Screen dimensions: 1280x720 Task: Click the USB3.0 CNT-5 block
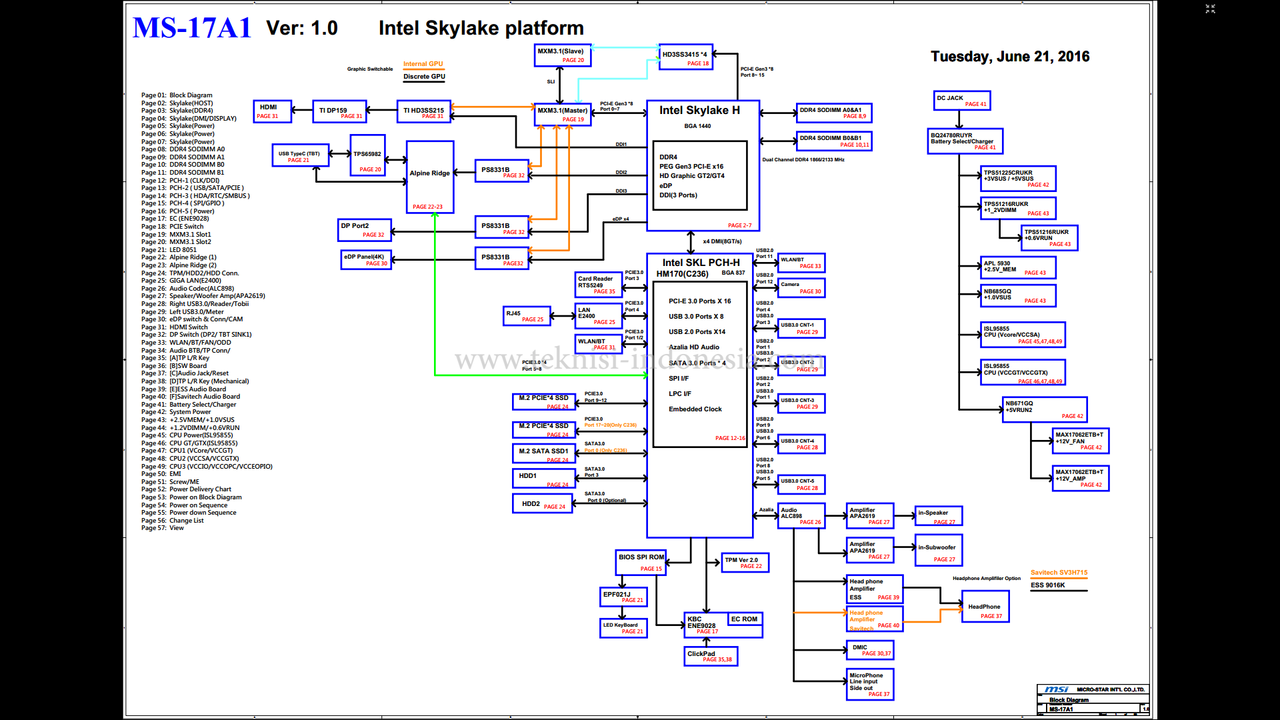click(802, 484)
